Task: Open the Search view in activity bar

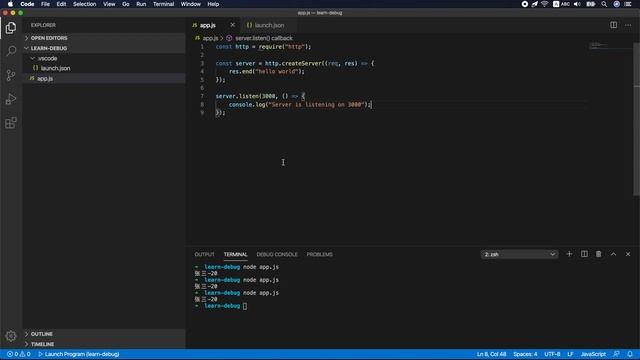Action: click(11, 51)
